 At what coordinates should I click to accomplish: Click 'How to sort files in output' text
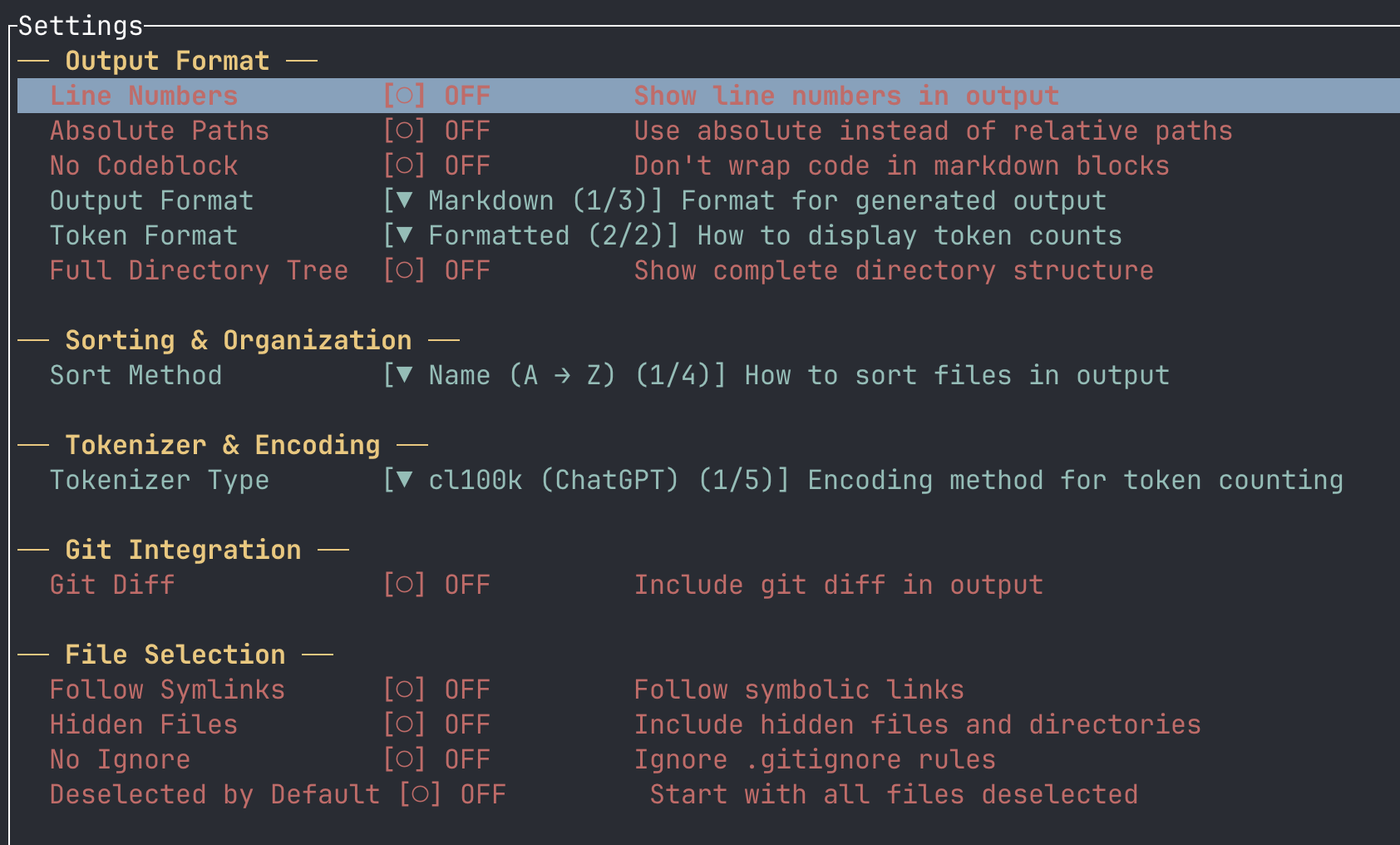click(x=958, y=375)
